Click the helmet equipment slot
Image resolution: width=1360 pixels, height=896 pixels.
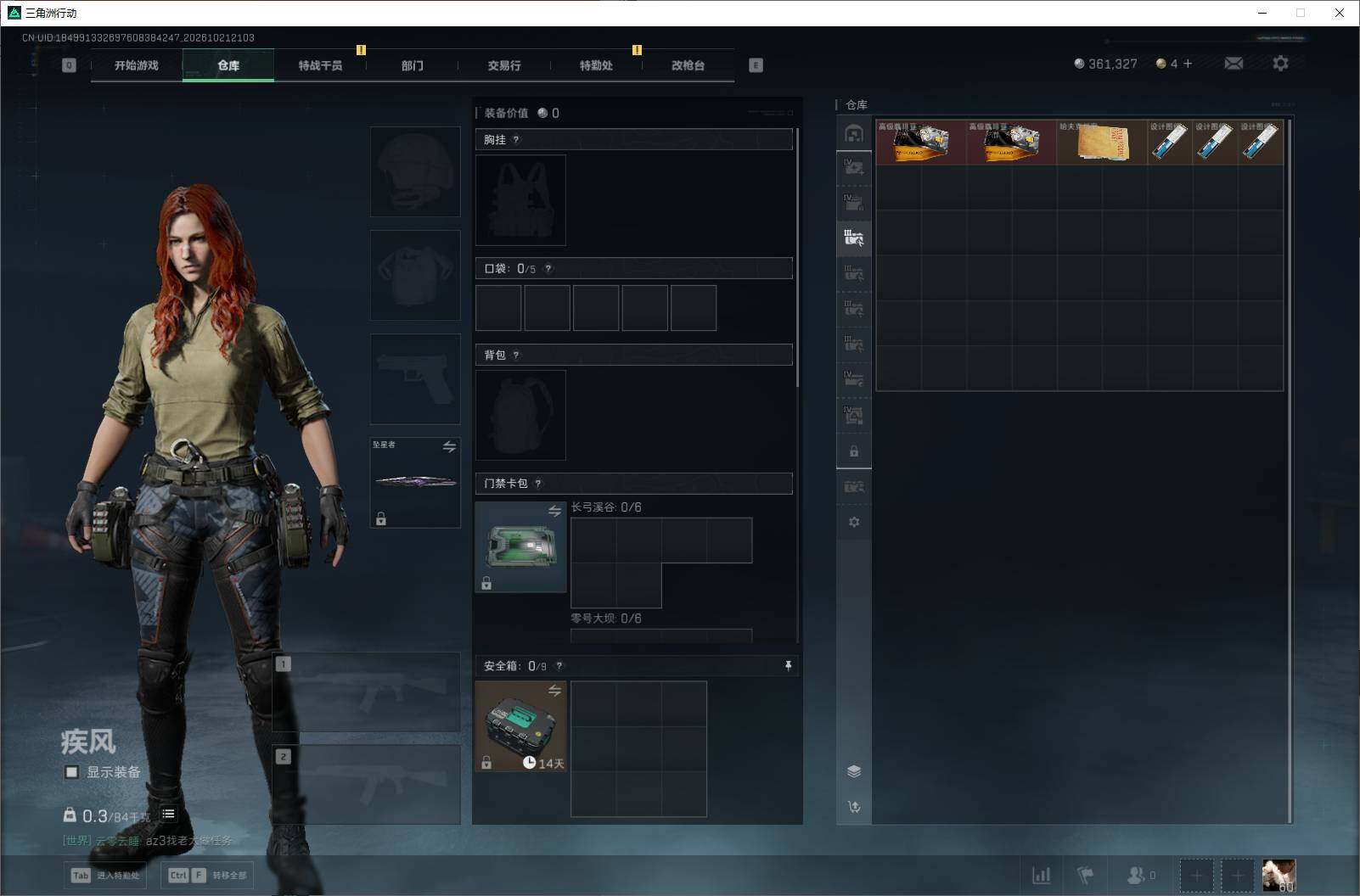pos(415,171)
